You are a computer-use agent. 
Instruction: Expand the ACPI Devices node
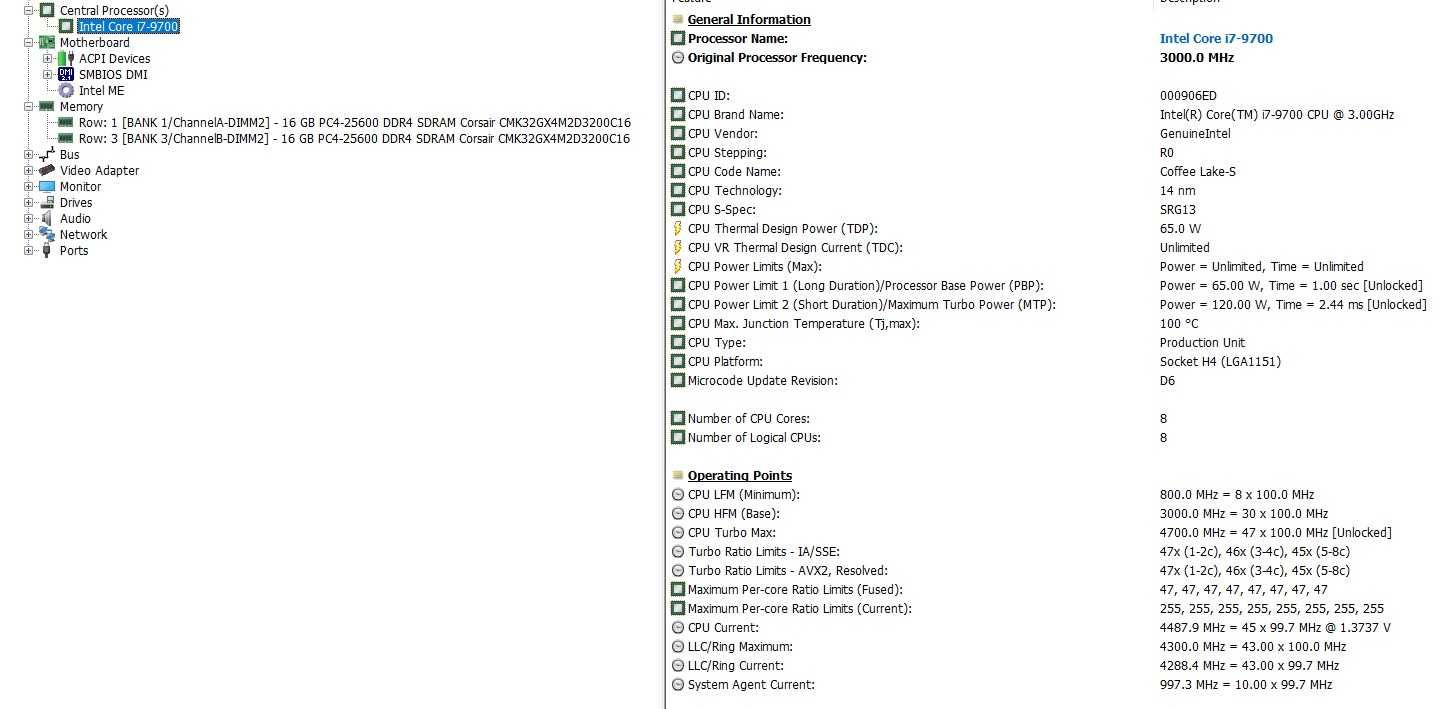(x=48, y=58)
